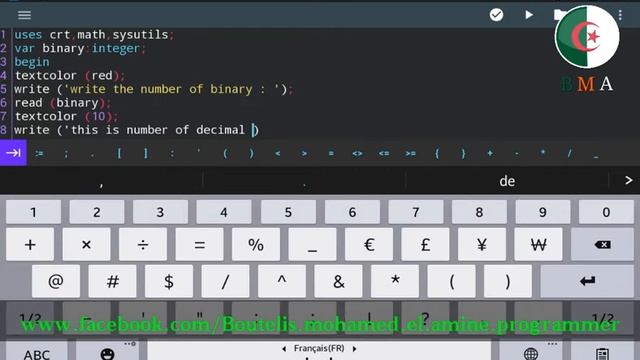640x360 pixels.
Task: Switch keyboard to ABC letters
Action: coord(37,352)
